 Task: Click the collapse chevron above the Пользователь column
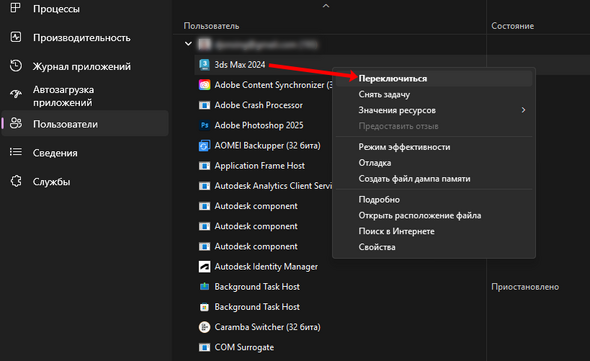point(326,6)
